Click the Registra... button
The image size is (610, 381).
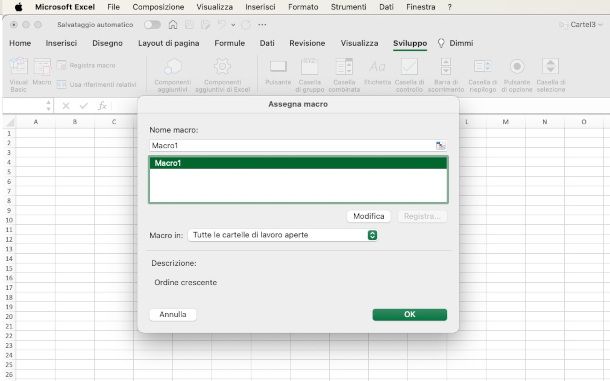[422, 216]
